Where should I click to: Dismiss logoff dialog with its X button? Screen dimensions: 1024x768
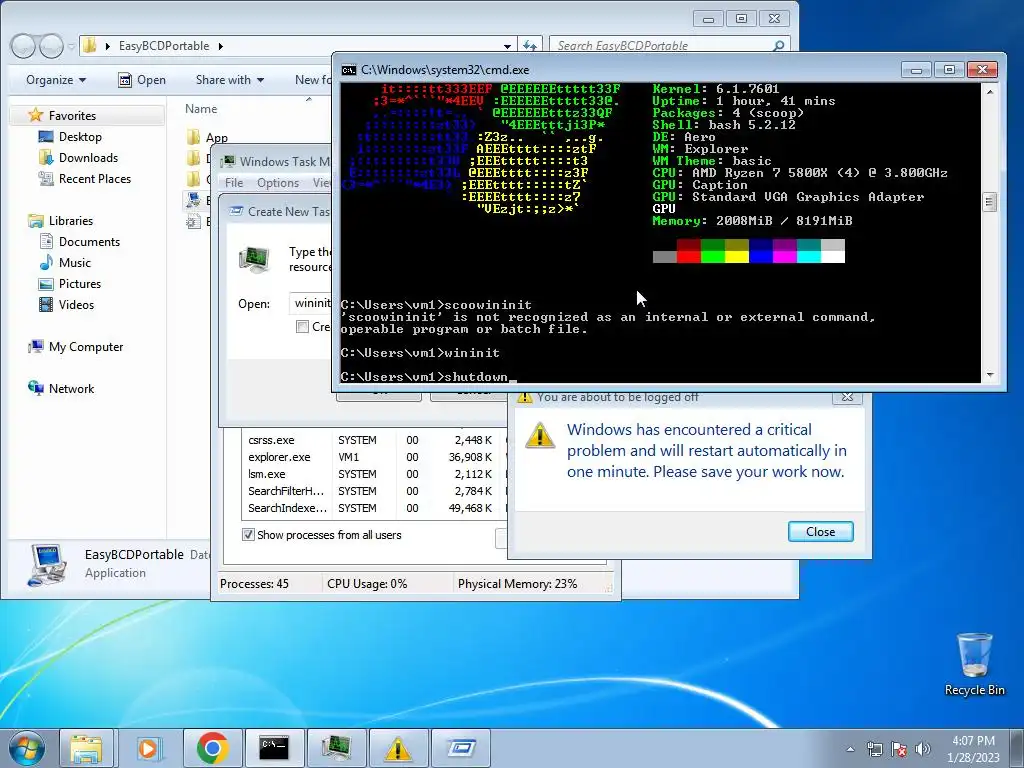pyautogui.click(x=847, y=397)
